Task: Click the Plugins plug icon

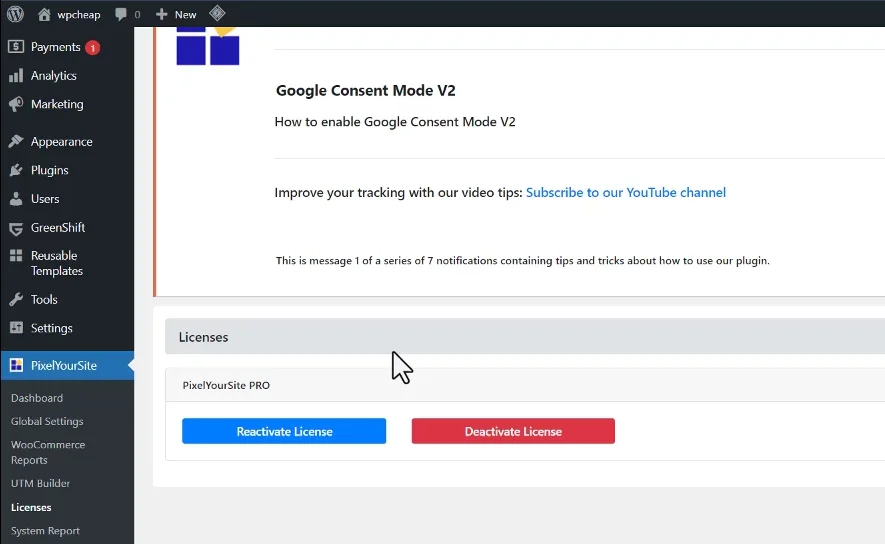Action: 16,170
